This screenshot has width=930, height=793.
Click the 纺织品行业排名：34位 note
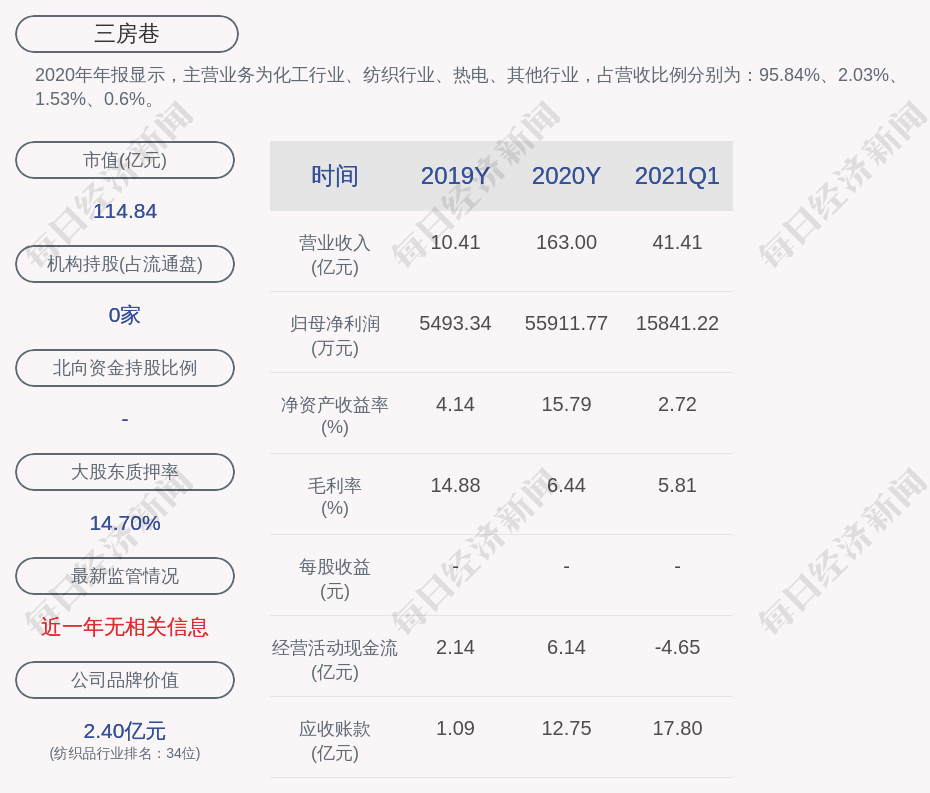pyautogui.click(x=125, y=753)
